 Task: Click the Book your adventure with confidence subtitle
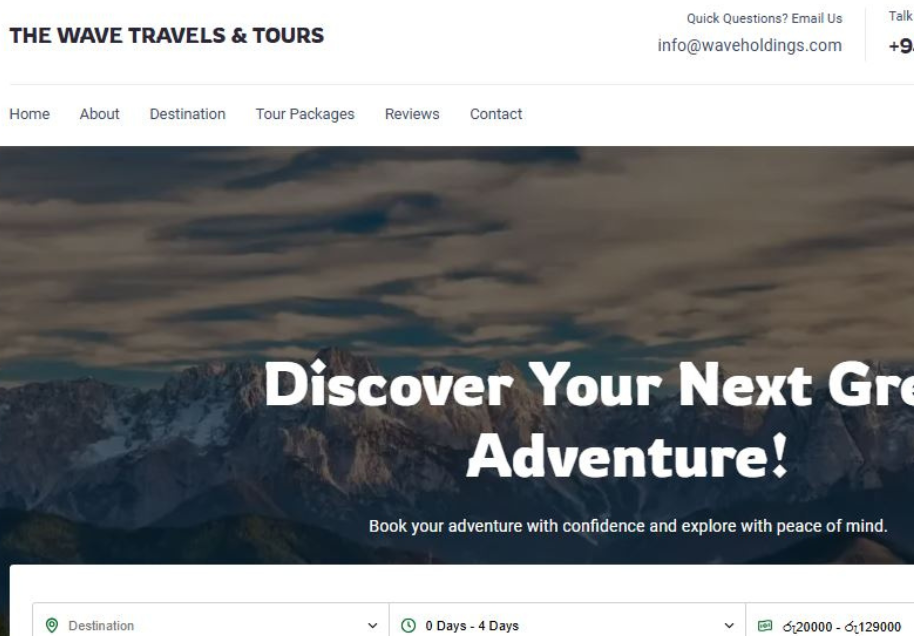pyautogui.click(x=628, y=526)
